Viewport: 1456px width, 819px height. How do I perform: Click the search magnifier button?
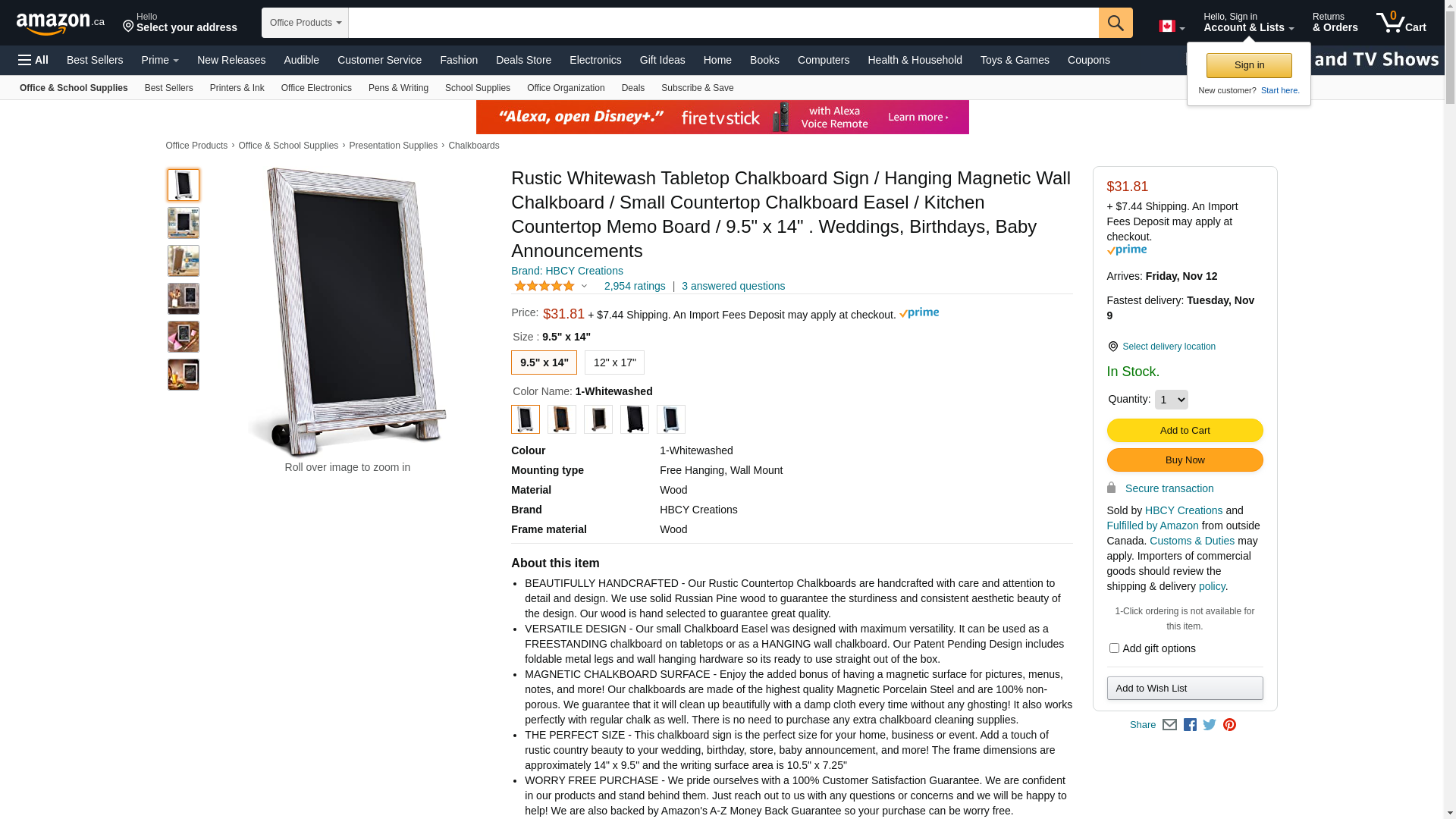point(1116,23)
